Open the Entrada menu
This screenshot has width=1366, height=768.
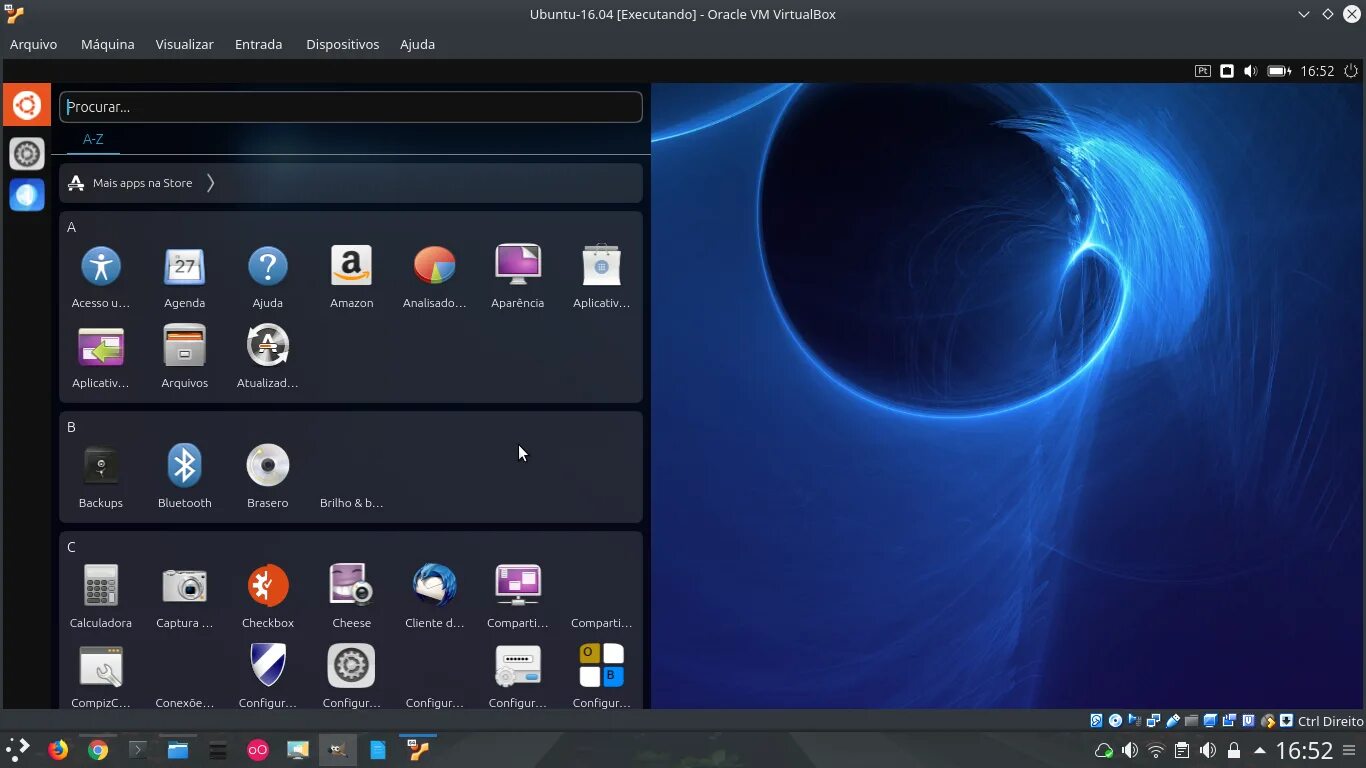[258, 44]
